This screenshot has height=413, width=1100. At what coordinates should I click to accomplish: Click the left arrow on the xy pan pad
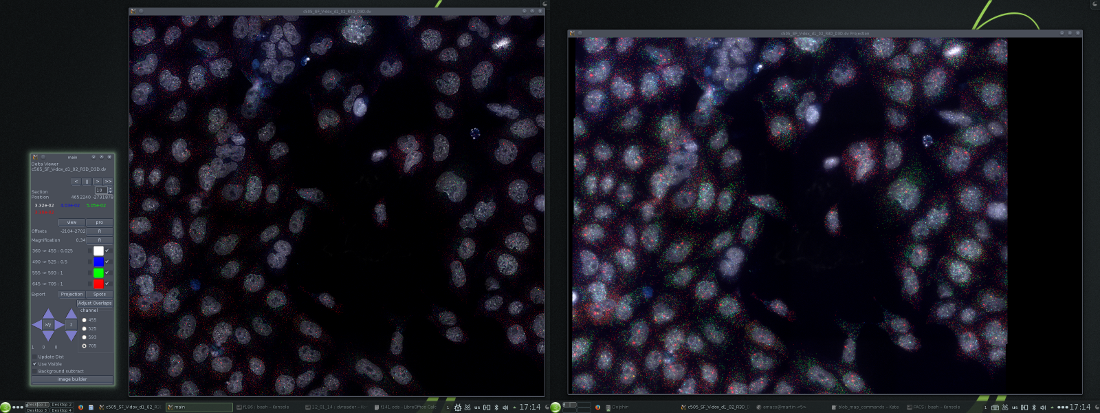click(36, 324)
